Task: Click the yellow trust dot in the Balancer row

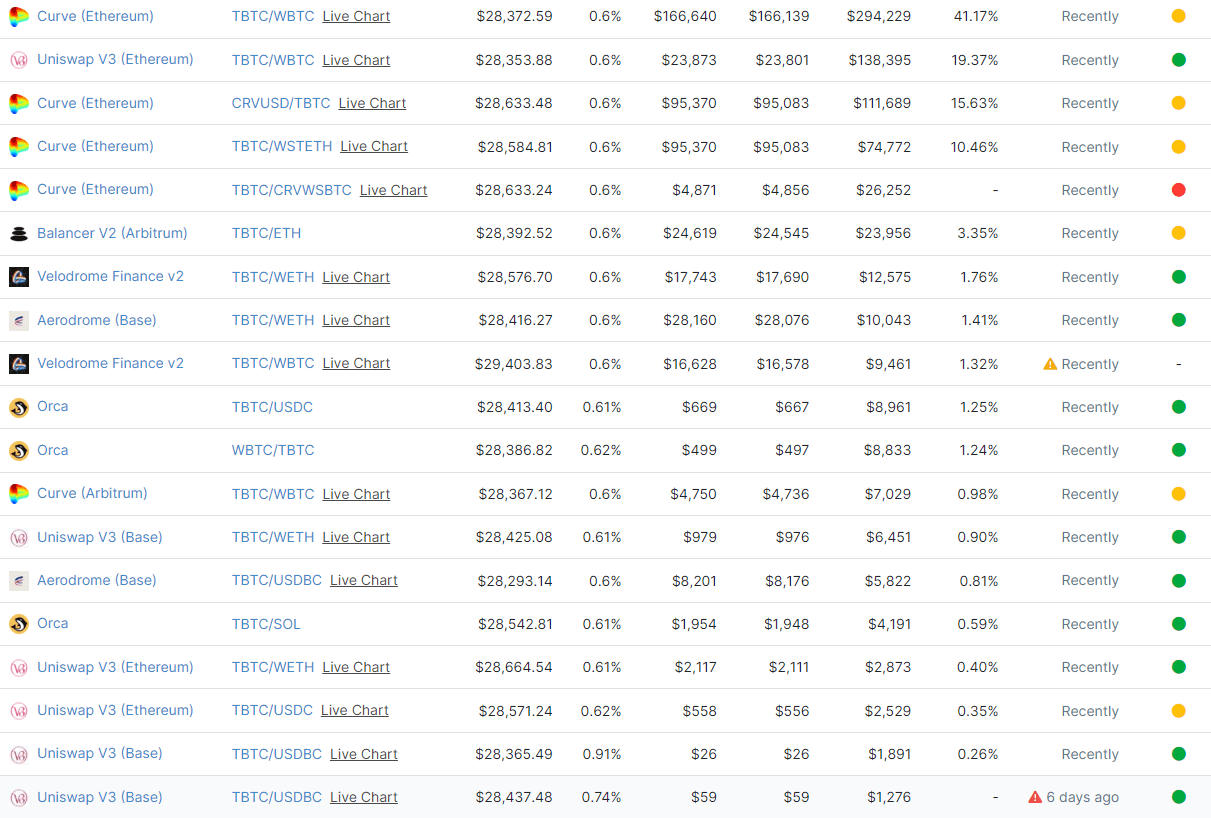Action: (1178, 233)
